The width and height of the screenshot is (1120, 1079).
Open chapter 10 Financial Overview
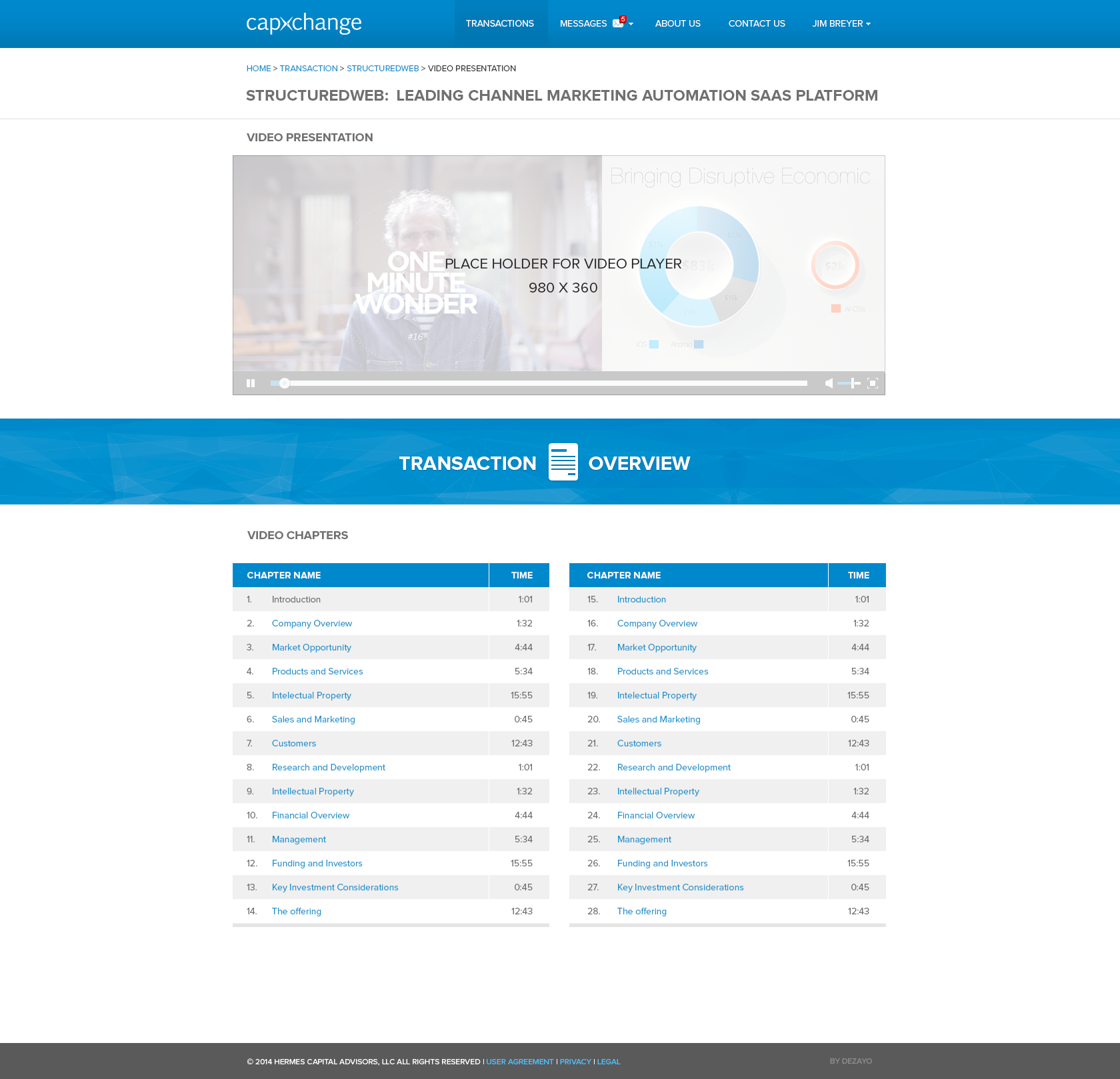[x=311, y=815]
